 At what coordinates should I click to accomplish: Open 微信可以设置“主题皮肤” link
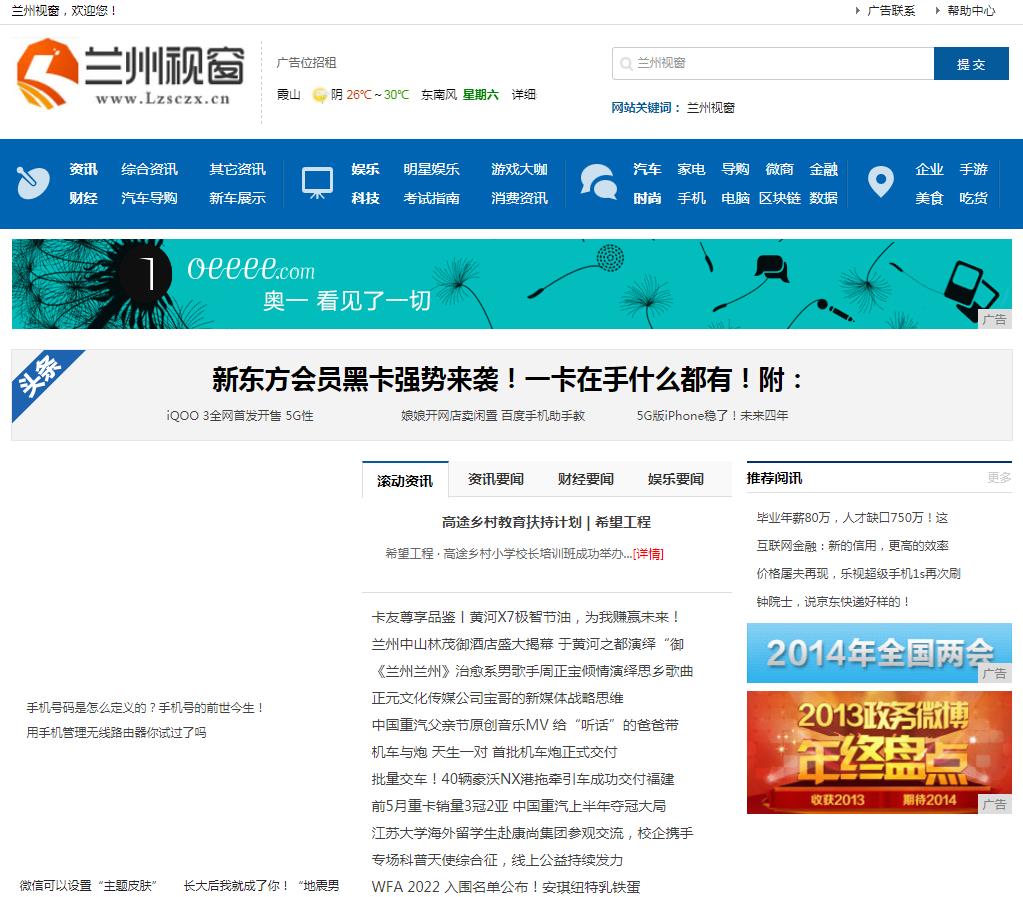click(x=88, y=886)
